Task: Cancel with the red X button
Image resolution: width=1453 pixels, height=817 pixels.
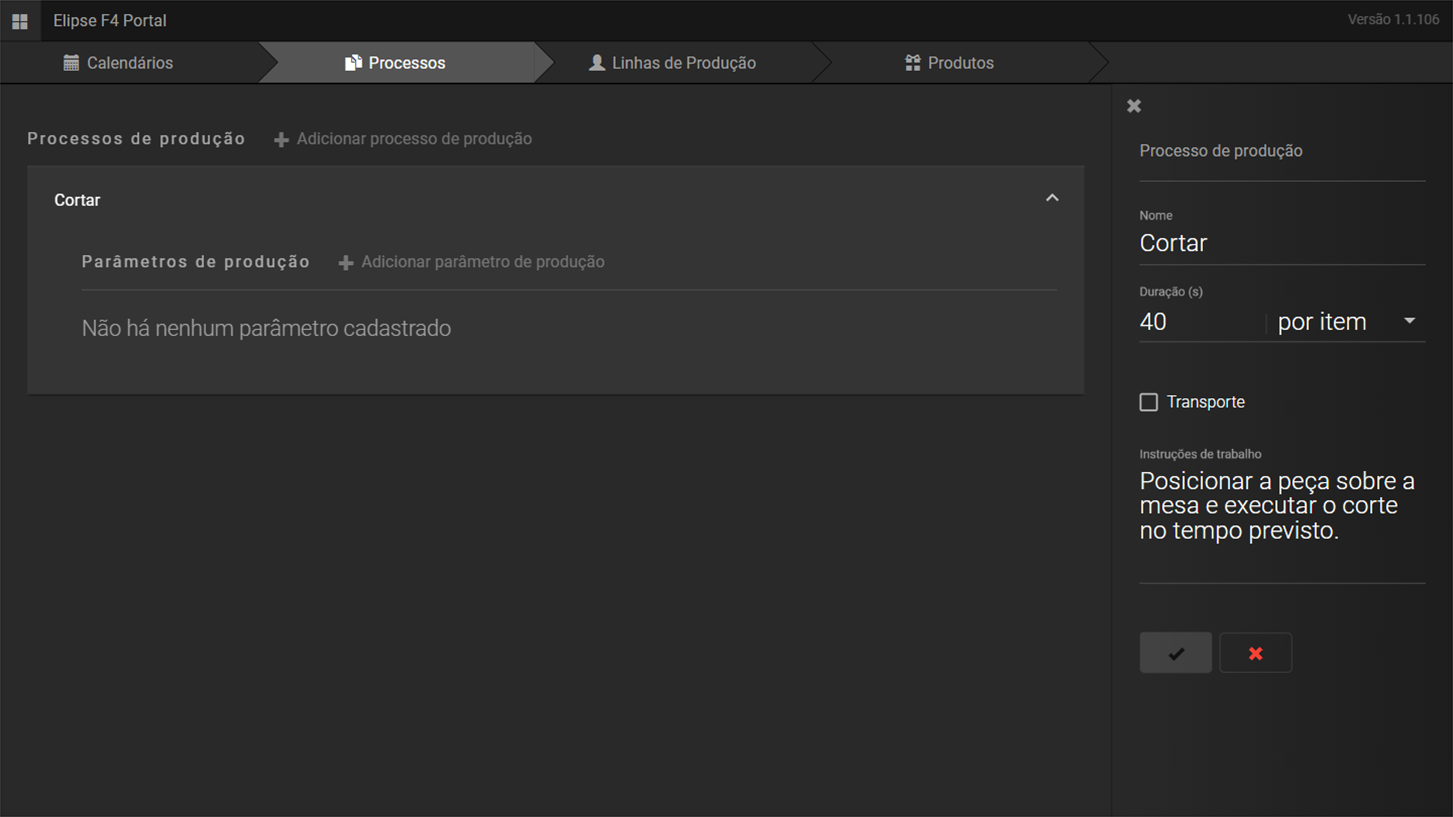Action: [x=1256, y=653]
